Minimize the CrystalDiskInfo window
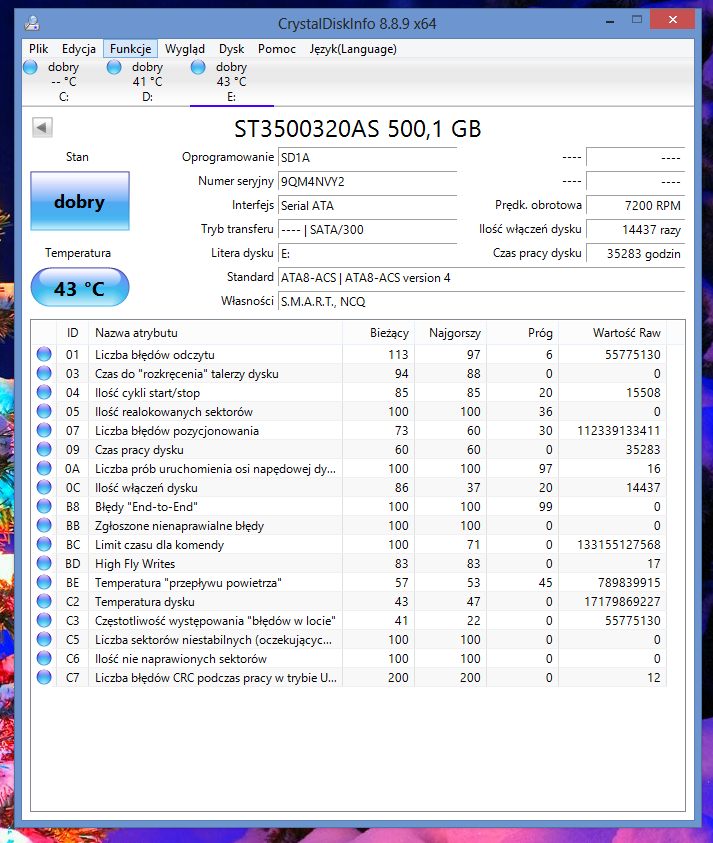 tap(610, 20)
